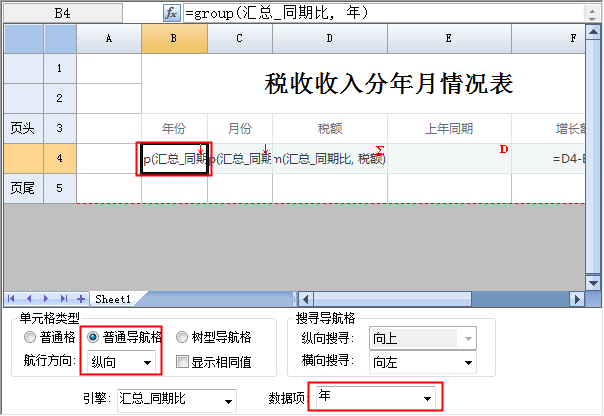Open the 横向搜寻 dropdown
The width and height of the screenshot is (604, 416).
coord(468,362)
